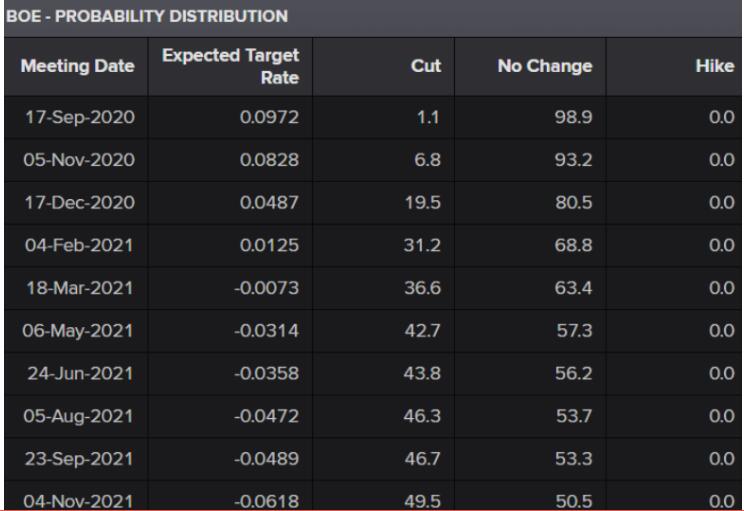Click the Hike value in 23-Sep-2021 row
The height and width of the screenshot is (511, 744).
tap(722, 459)
